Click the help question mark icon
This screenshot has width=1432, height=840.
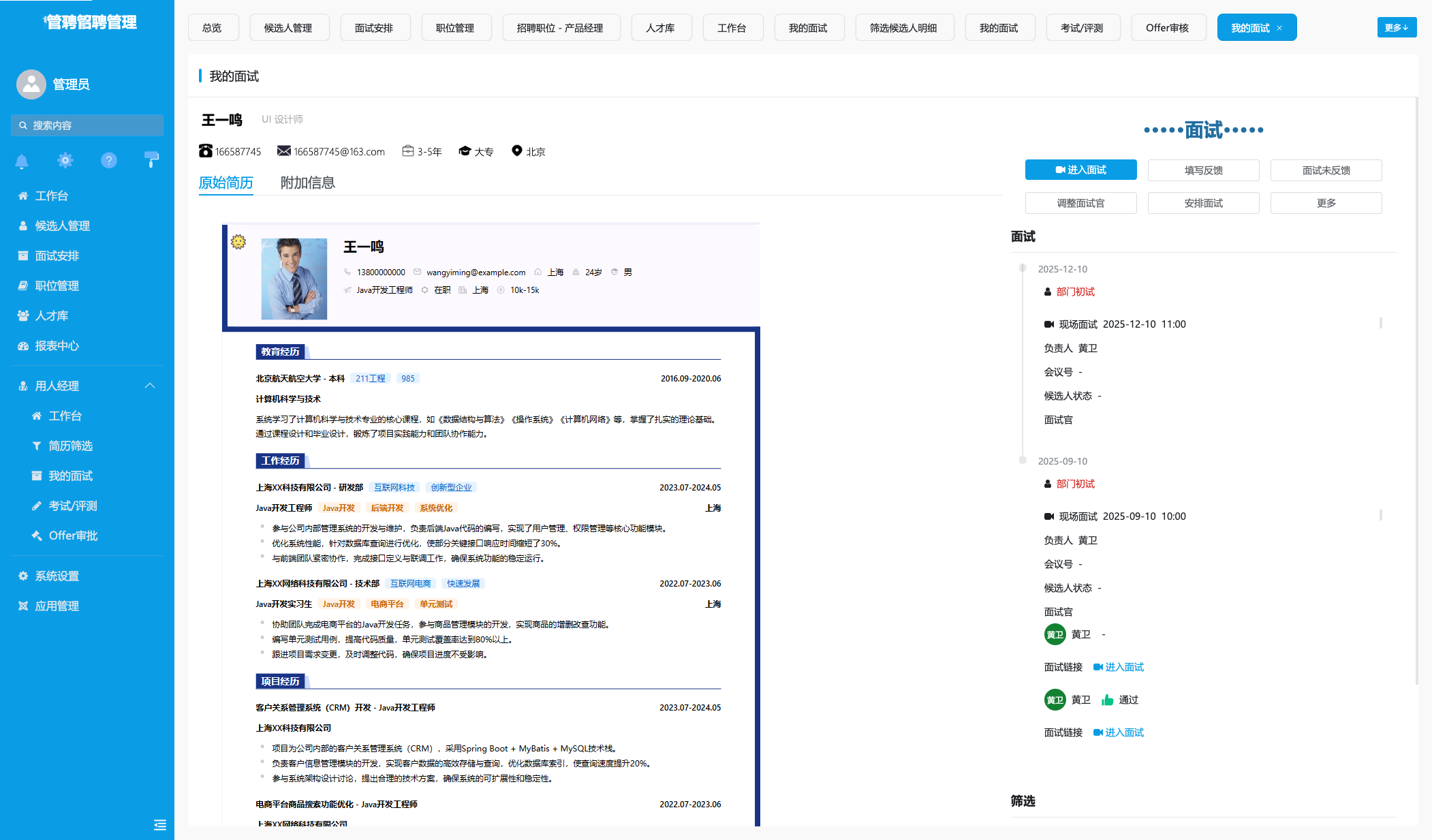coord(109,161)
